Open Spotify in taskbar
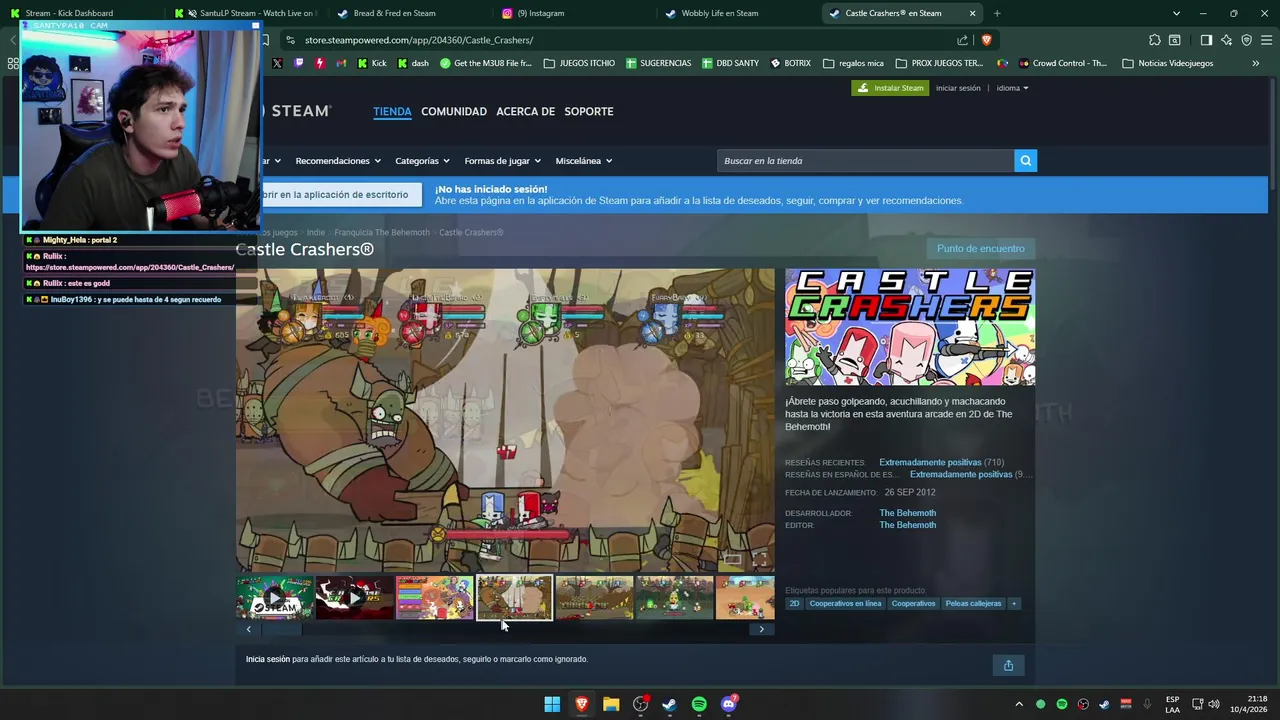Screen dimensions: 1280x720 699,704
